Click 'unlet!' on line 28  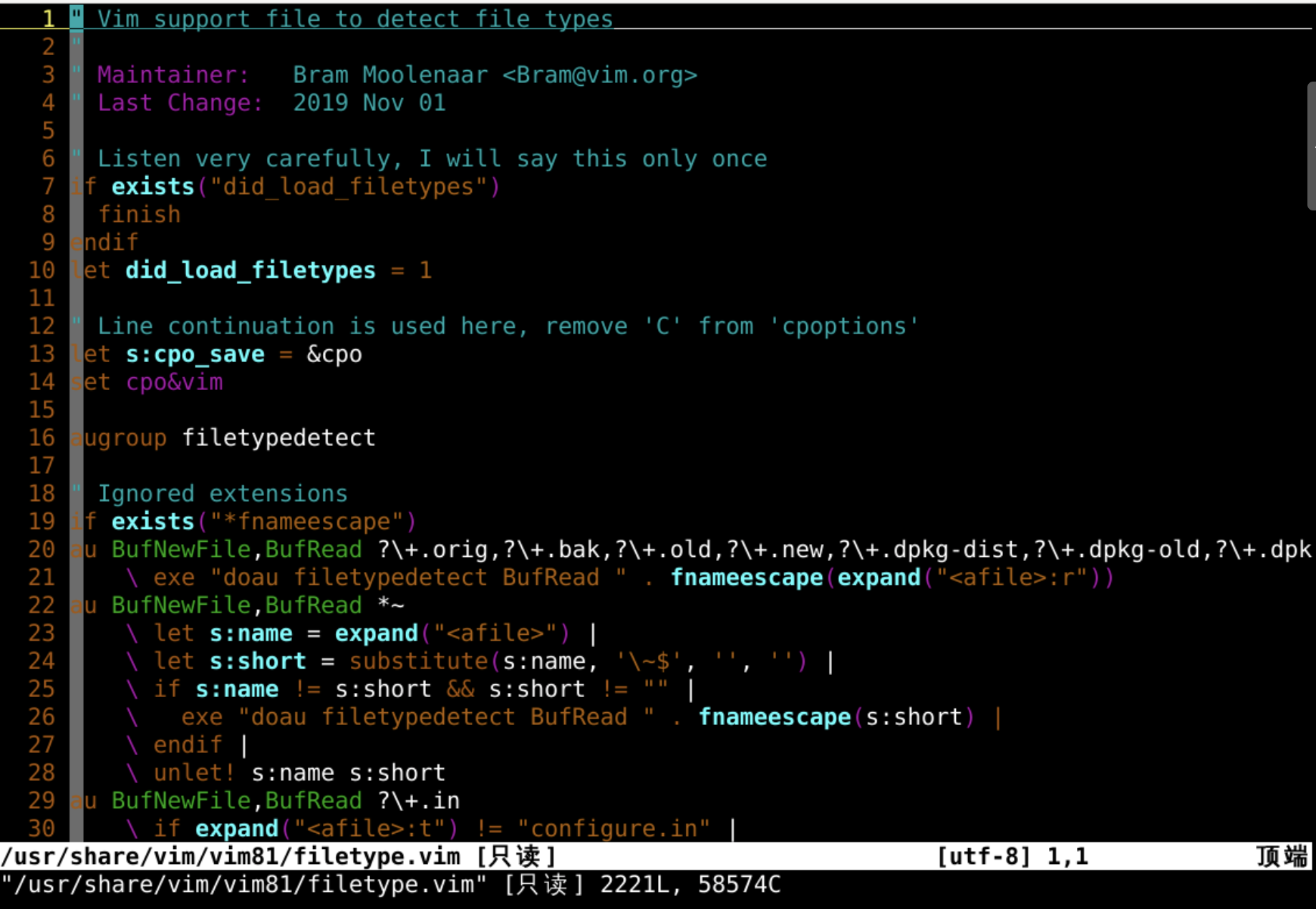tap(195, 773)
